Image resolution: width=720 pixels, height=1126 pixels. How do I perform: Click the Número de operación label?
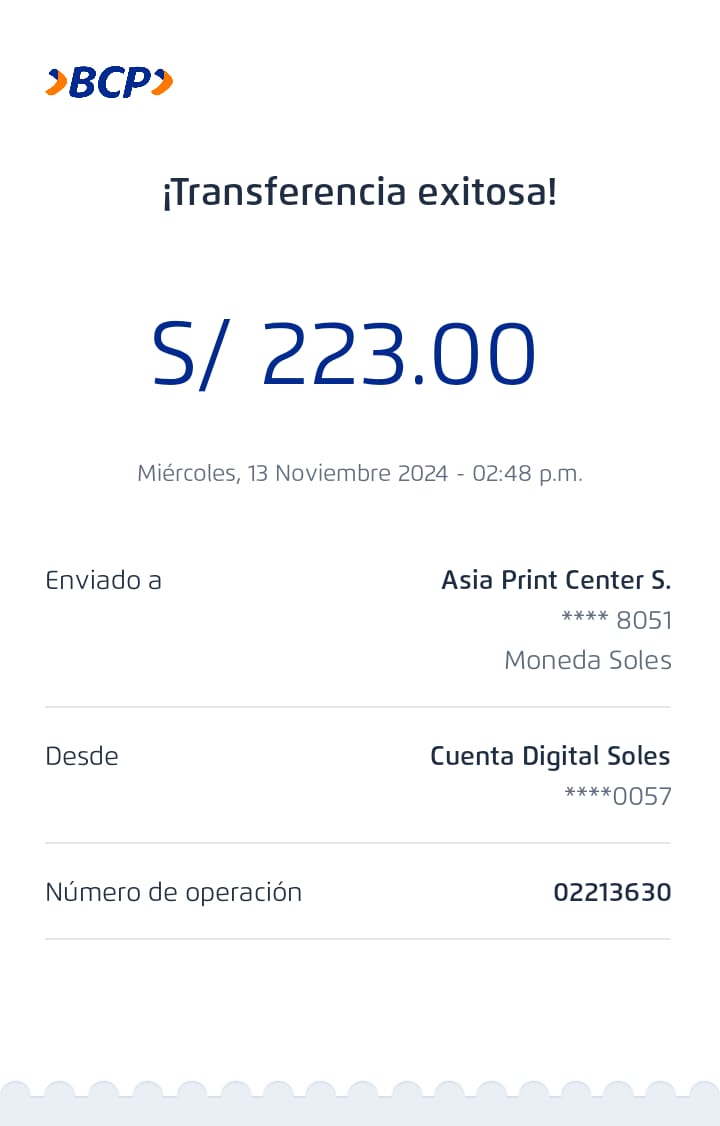174,892
